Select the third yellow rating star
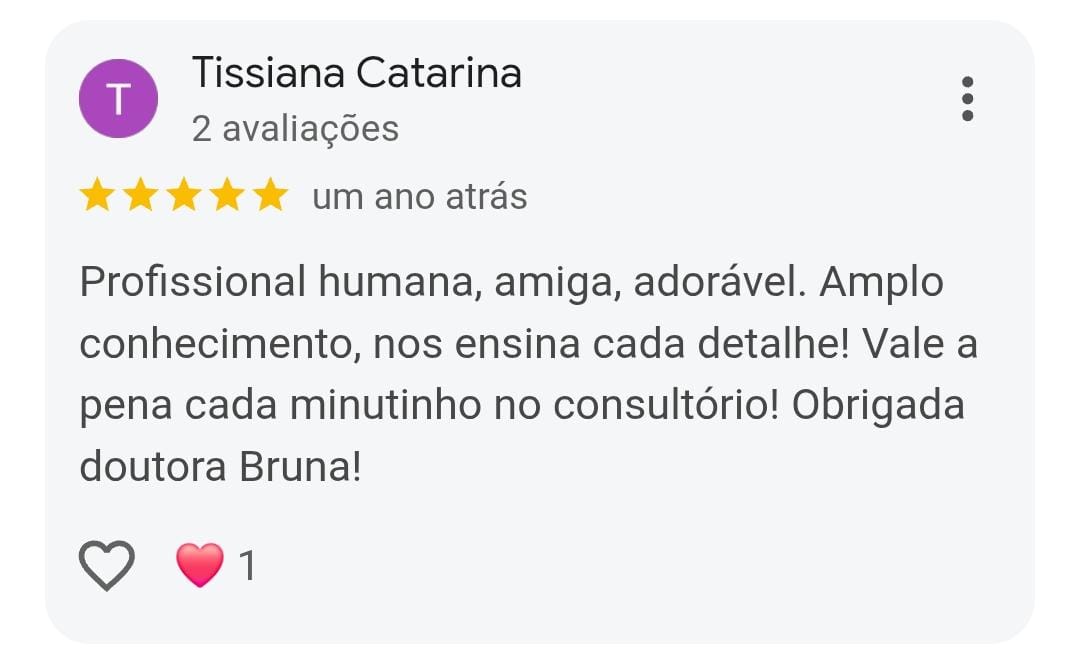1080x663 pixels. click(x=183, y=196)
